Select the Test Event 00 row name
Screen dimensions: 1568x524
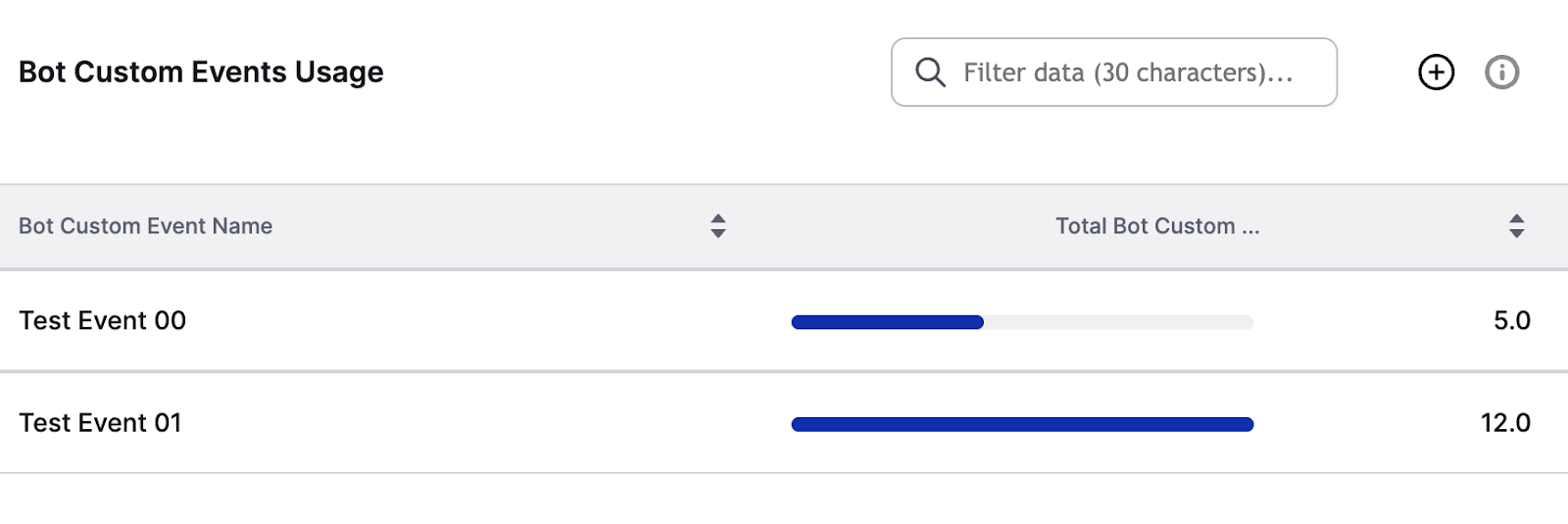click(103, 320)
